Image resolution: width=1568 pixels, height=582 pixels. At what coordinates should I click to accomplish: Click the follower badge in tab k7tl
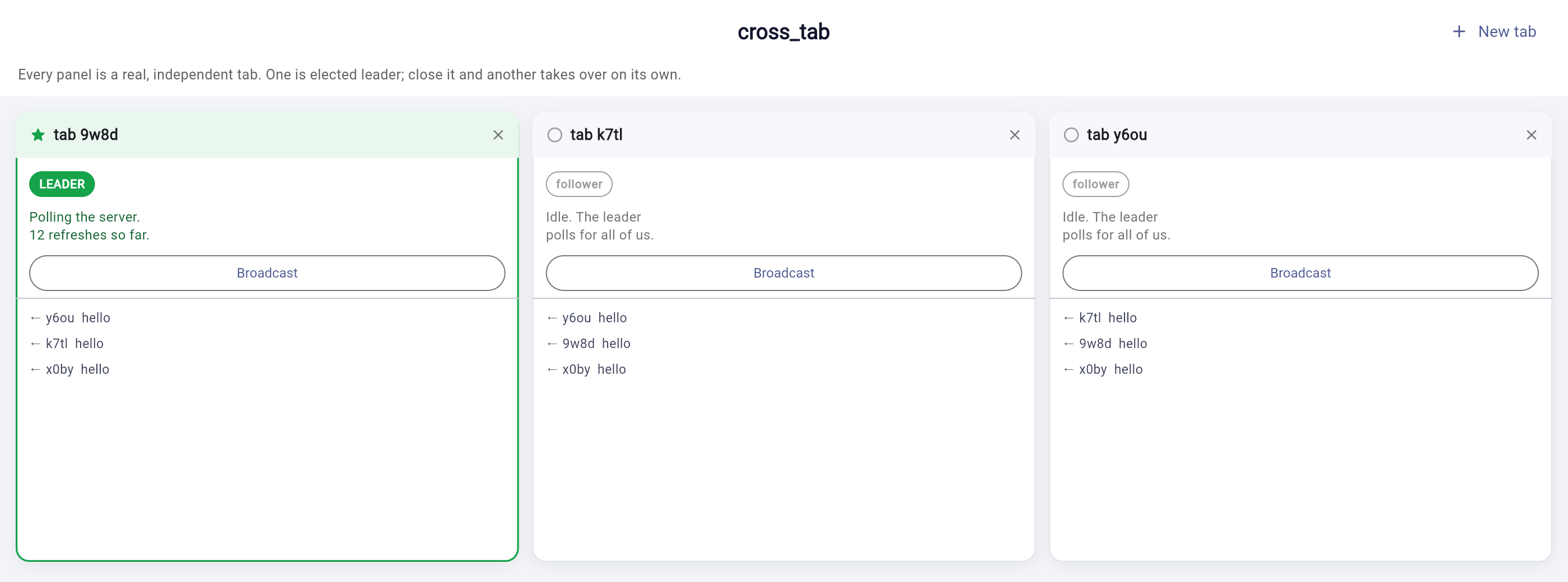pos(579,184)
